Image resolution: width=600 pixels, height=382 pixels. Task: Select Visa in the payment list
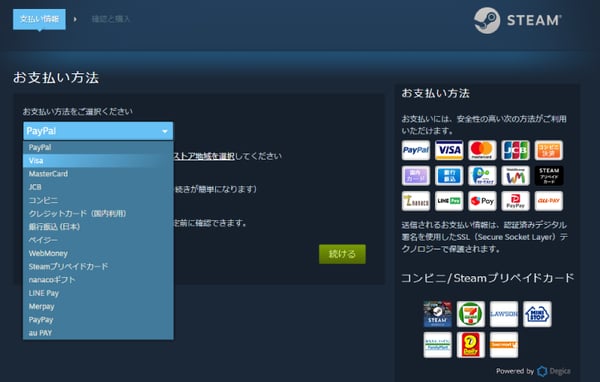point(98,161)
